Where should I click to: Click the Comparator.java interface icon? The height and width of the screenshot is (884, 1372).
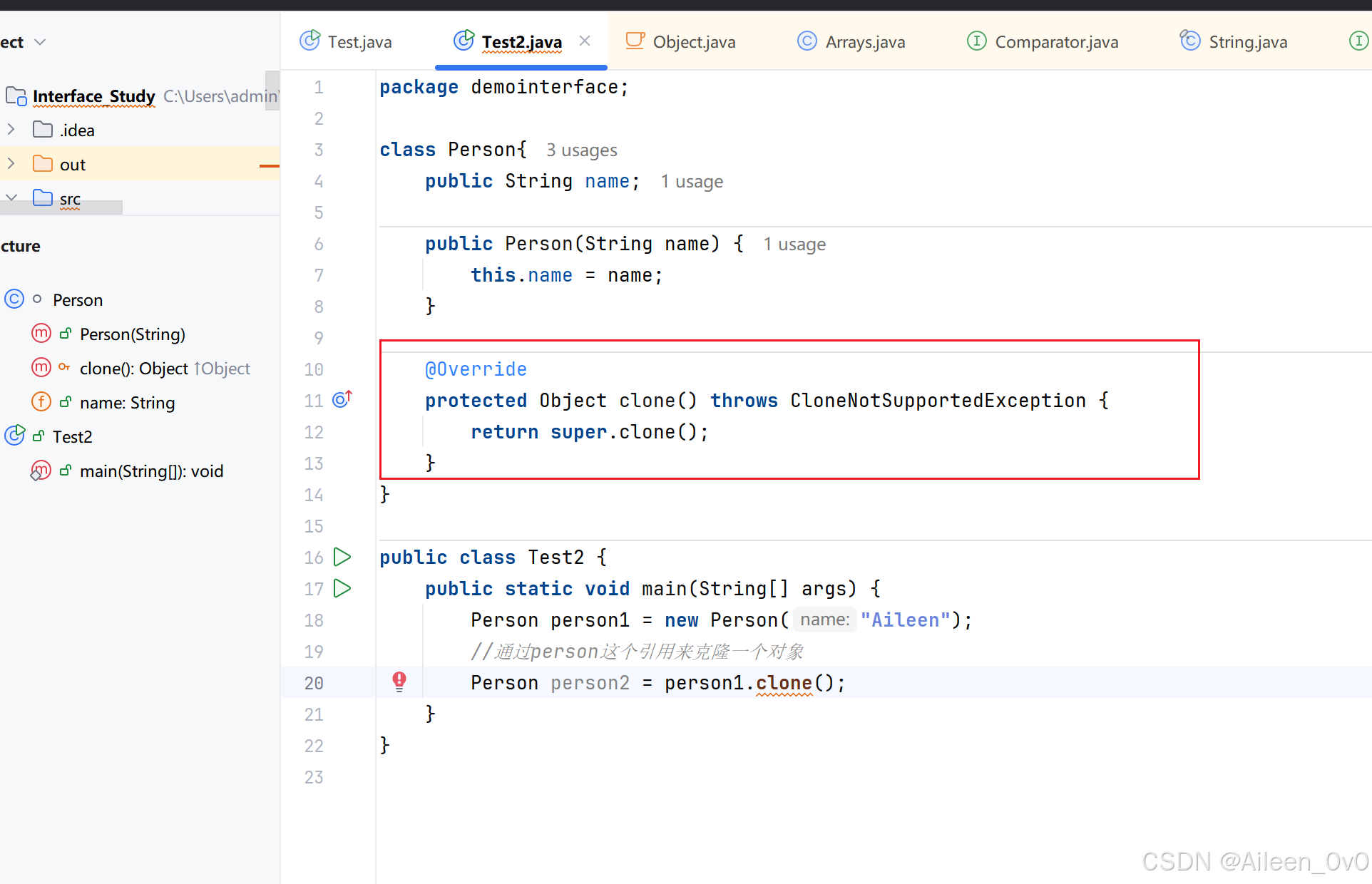click(x=976, y=41)
